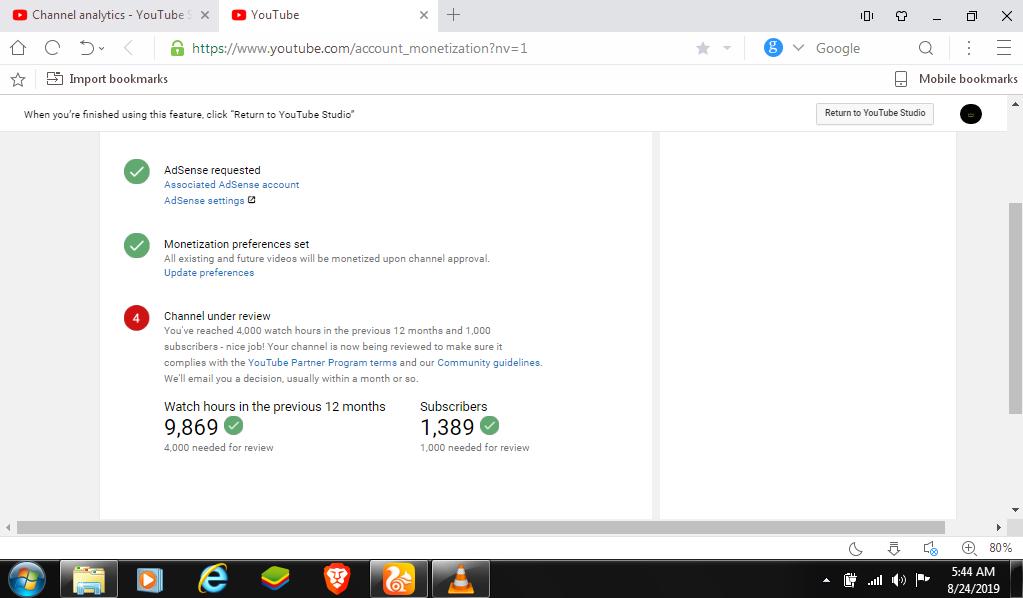
Task: Open File Explorer from taskbar
Action: pyautogui.click(x=89, y=580)
